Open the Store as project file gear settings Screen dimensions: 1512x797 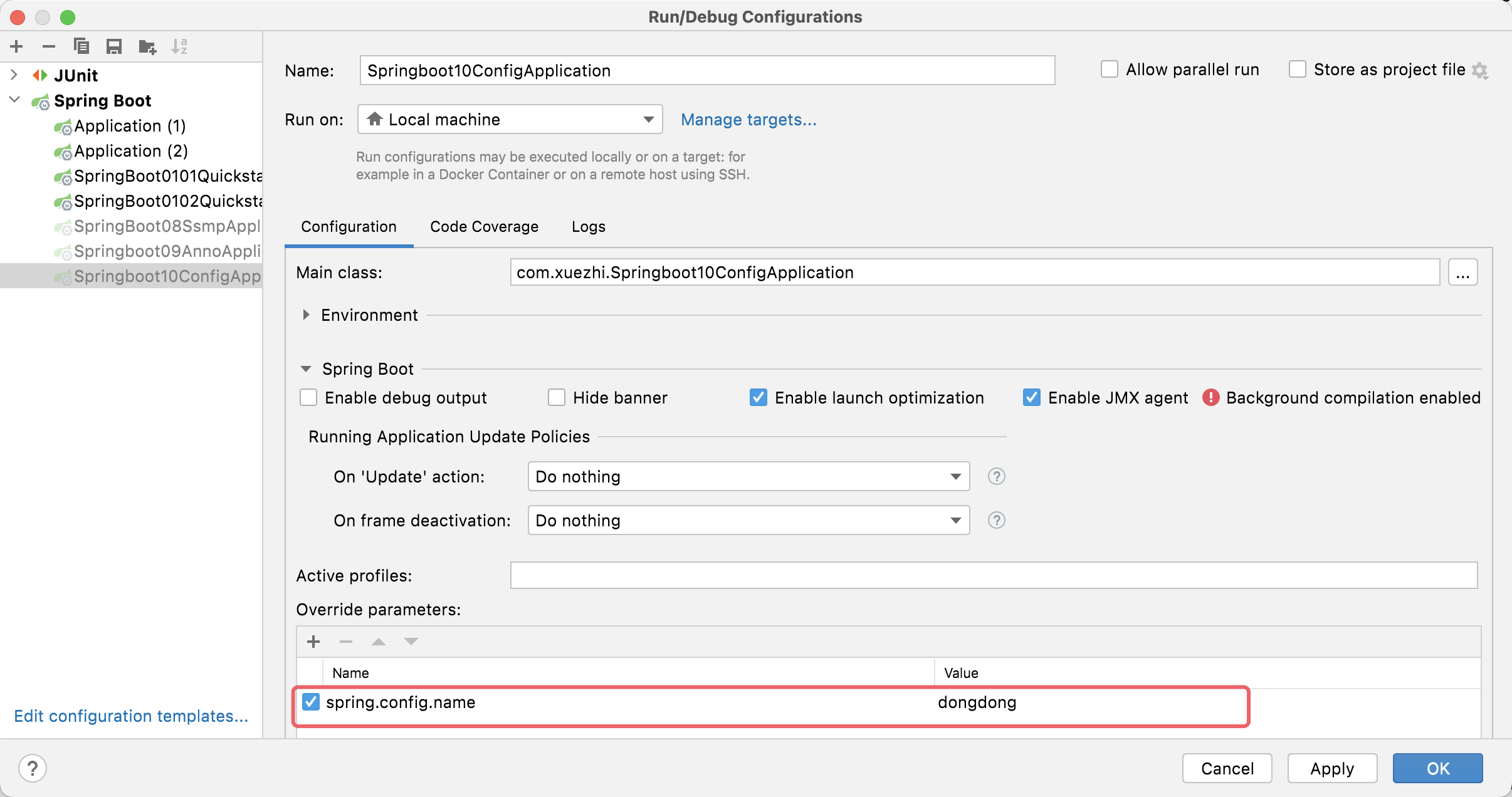point(1480,70)
